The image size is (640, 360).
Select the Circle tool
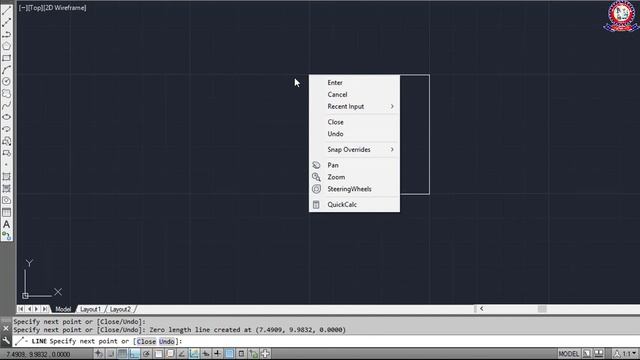tap(7, 82)
